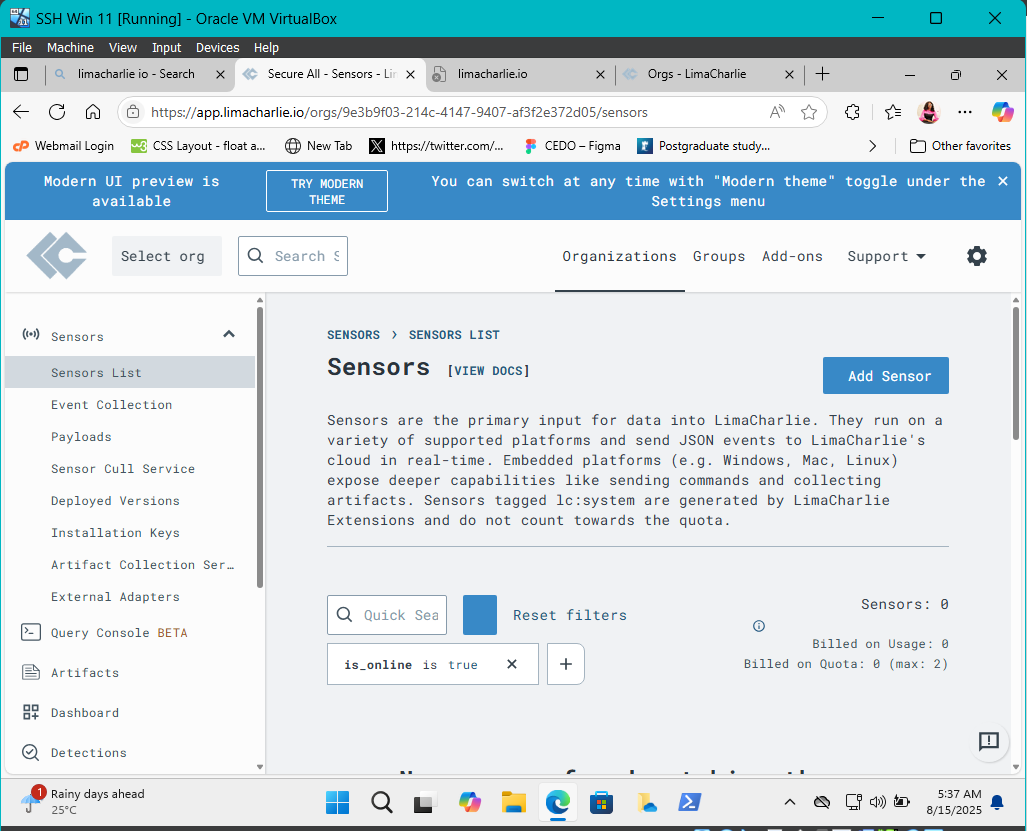This screenshot has width=1027, height=831.
Task: Click the Query Console terminal icon
Action: [x=31, y=632]
